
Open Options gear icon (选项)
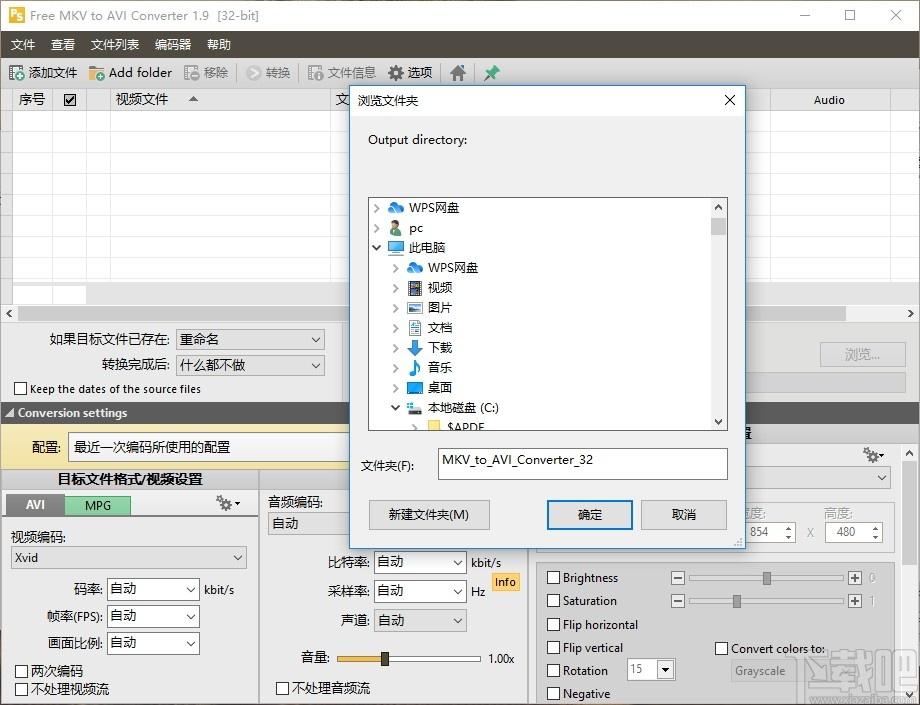point(396,73)
